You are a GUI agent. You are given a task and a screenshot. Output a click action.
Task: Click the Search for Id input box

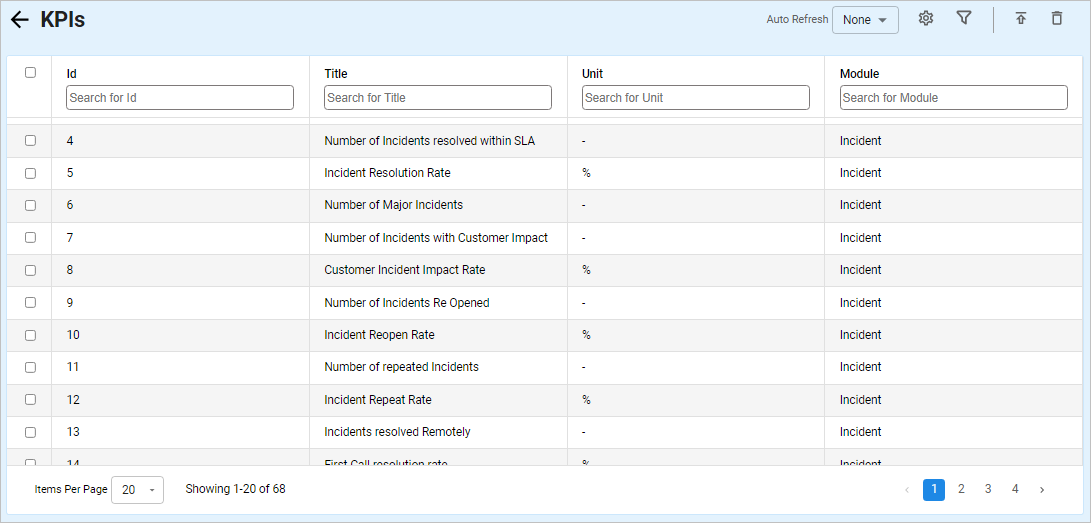(180, 98)
